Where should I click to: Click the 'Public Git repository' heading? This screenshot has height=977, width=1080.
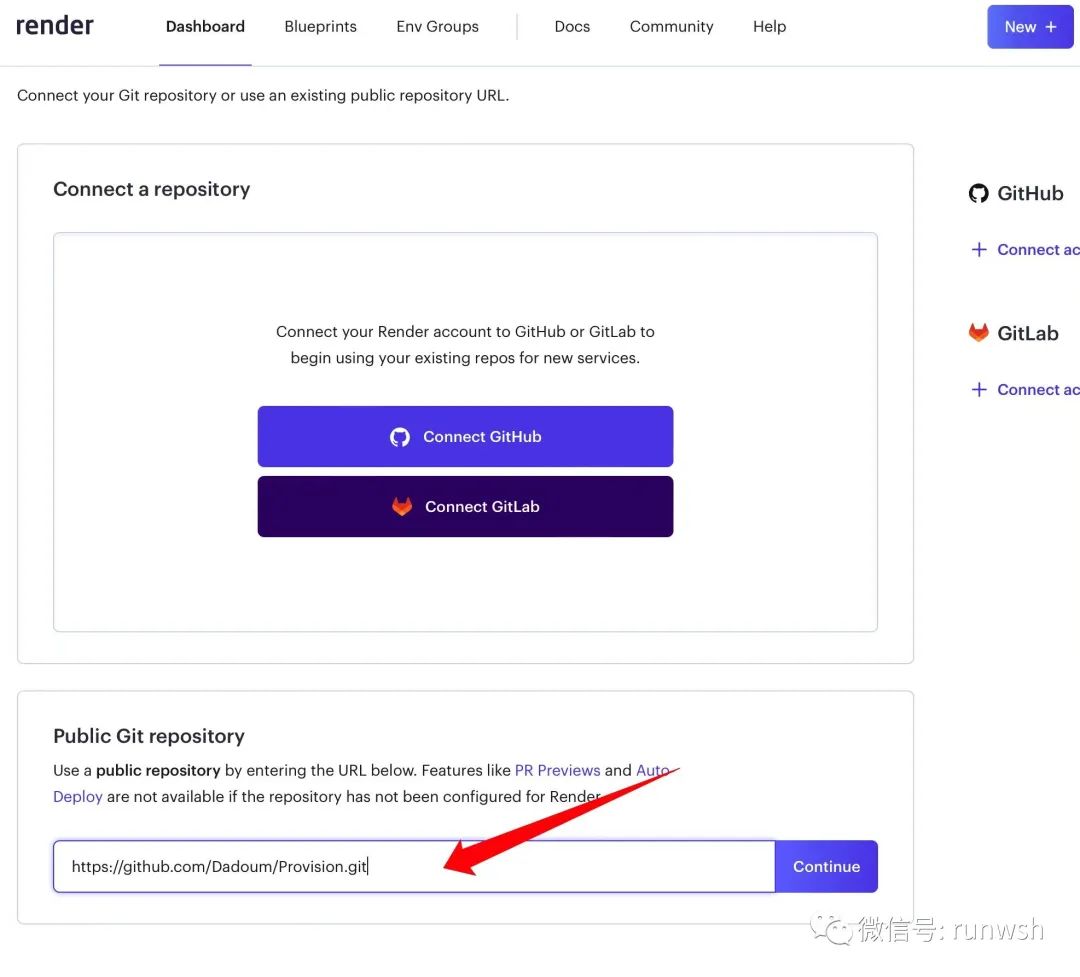pyautogui.click(x=149, y=736)
